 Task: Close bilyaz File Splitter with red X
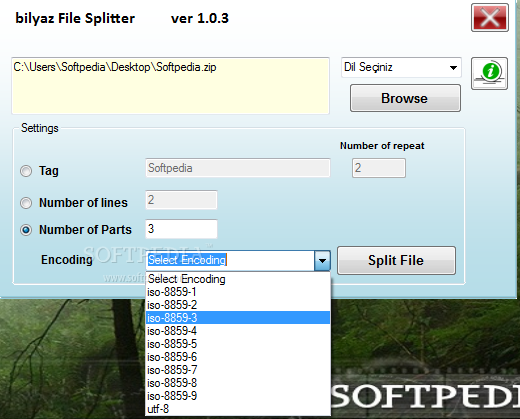coord(490,18)
